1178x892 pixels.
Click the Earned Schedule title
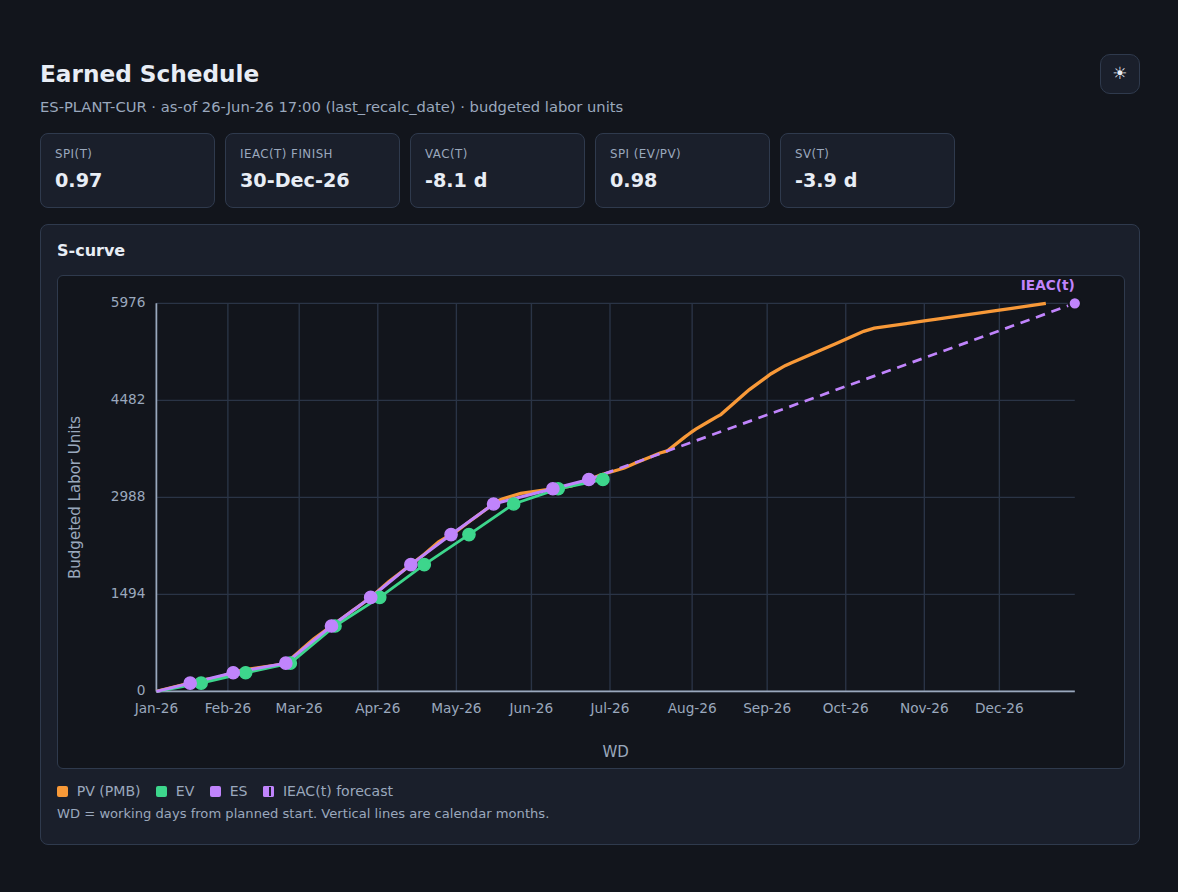[150, 74]
